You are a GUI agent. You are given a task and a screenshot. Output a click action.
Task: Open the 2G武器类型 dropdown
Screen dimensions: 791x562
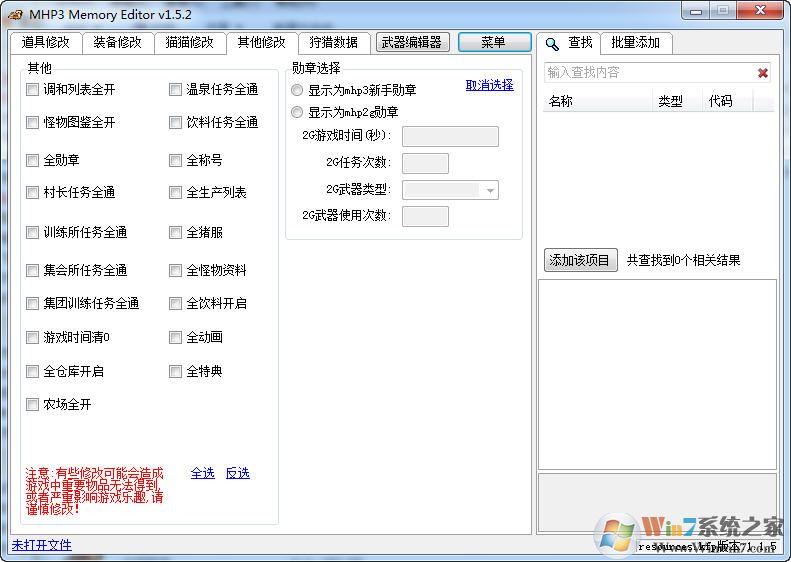[x=450, y=190]
